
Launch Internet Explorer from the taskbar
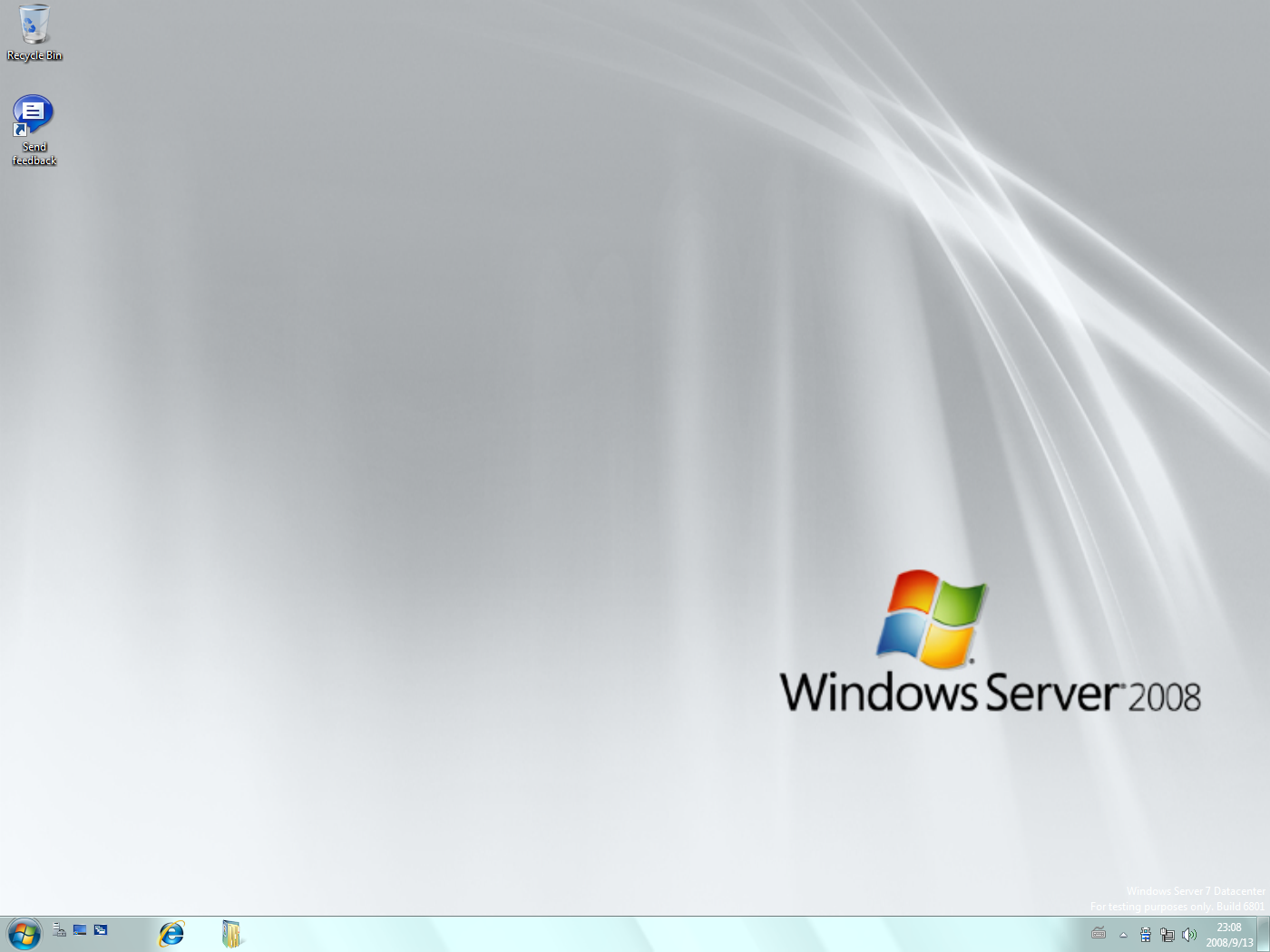click(171, 934)
